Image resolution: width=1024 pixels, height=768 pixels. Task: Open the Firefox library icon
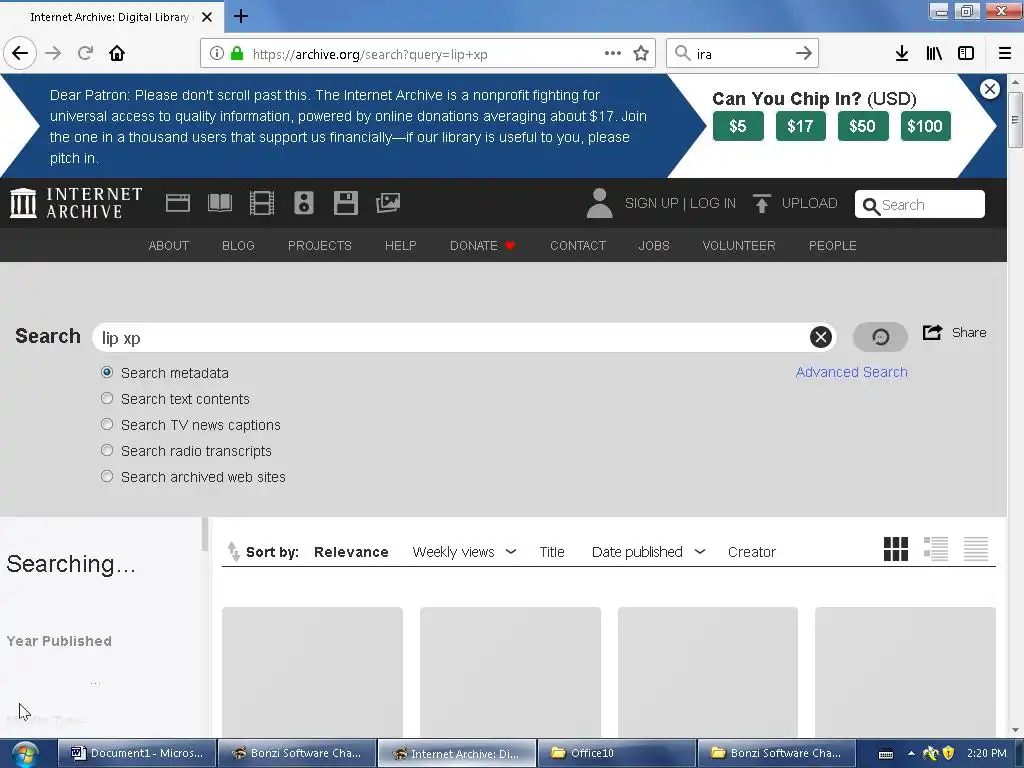click(x=934, y=53)
